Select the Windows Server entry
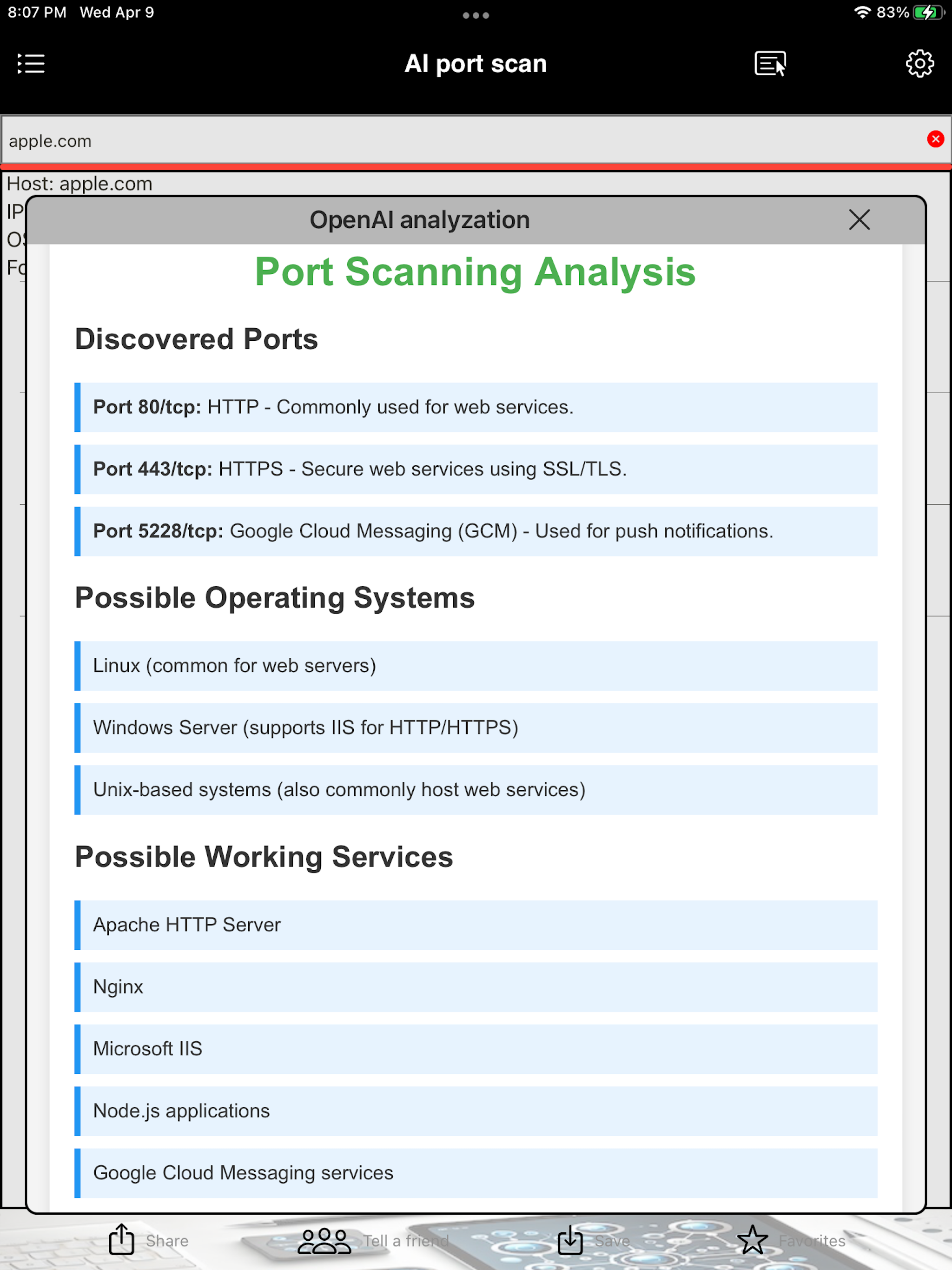 tap(476, 728)
